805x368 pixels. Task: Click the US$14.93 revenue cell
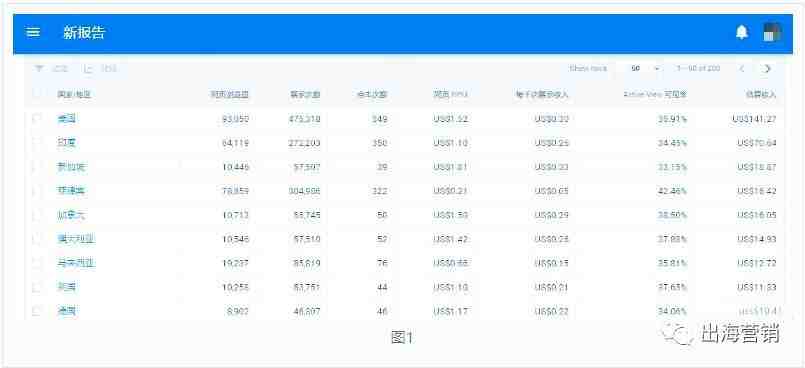click(757, 239)
